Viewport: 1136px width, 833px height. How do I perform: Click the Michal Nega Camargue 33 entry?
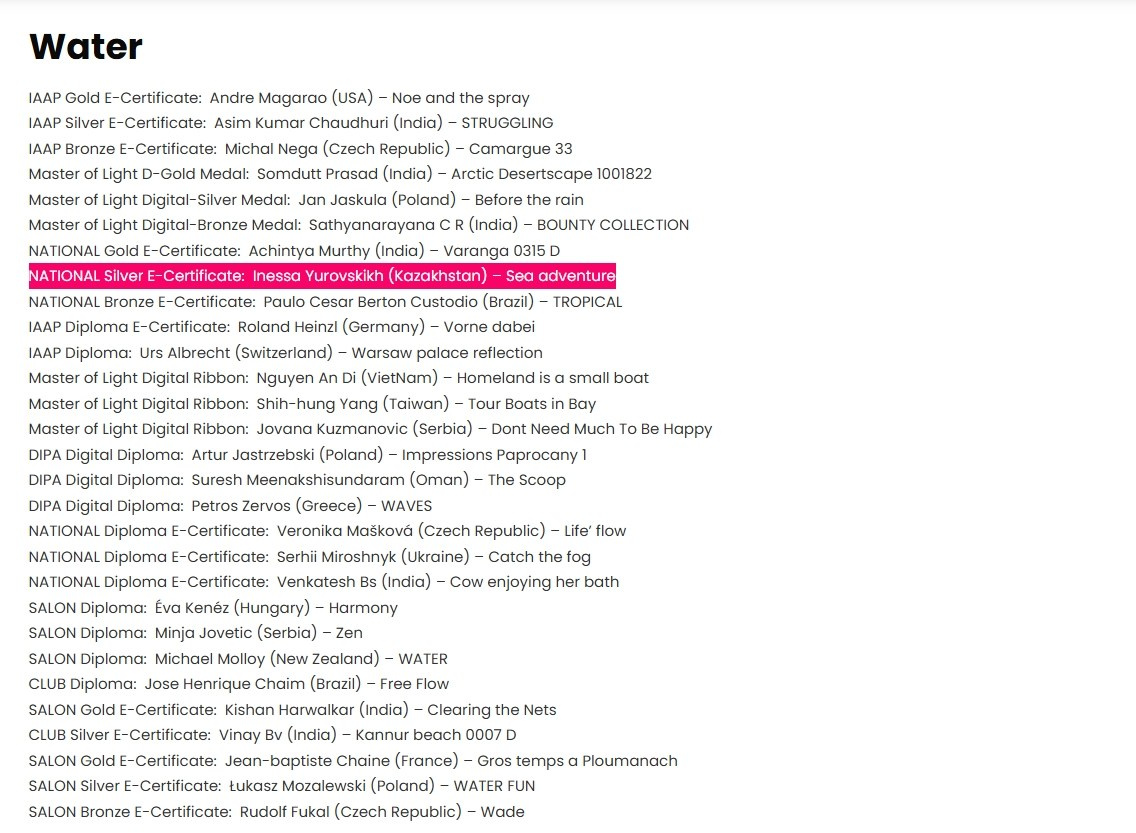[x=300, y=149]
